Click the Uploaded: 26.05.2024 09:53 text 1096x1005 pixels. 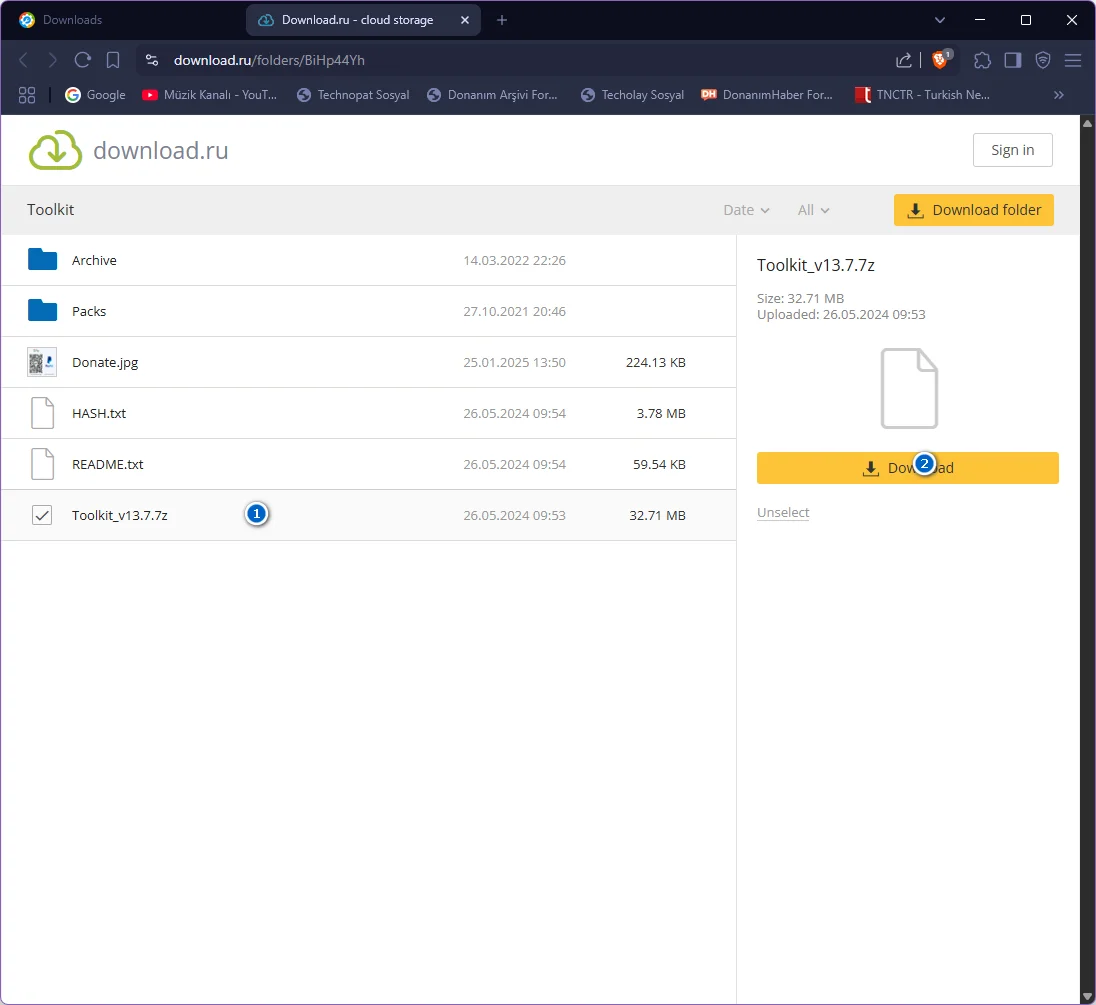[x=841, y=314]
